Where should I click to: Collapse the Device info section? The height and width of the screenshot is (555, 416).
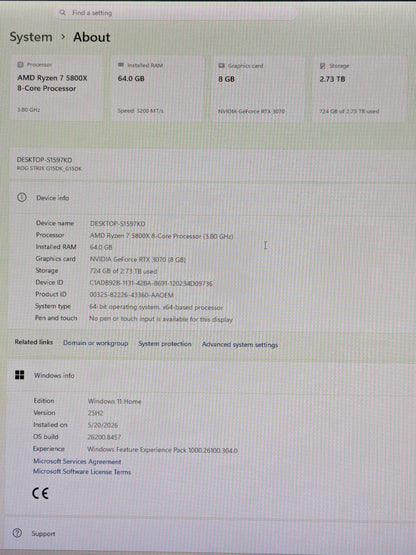[212, 198]
